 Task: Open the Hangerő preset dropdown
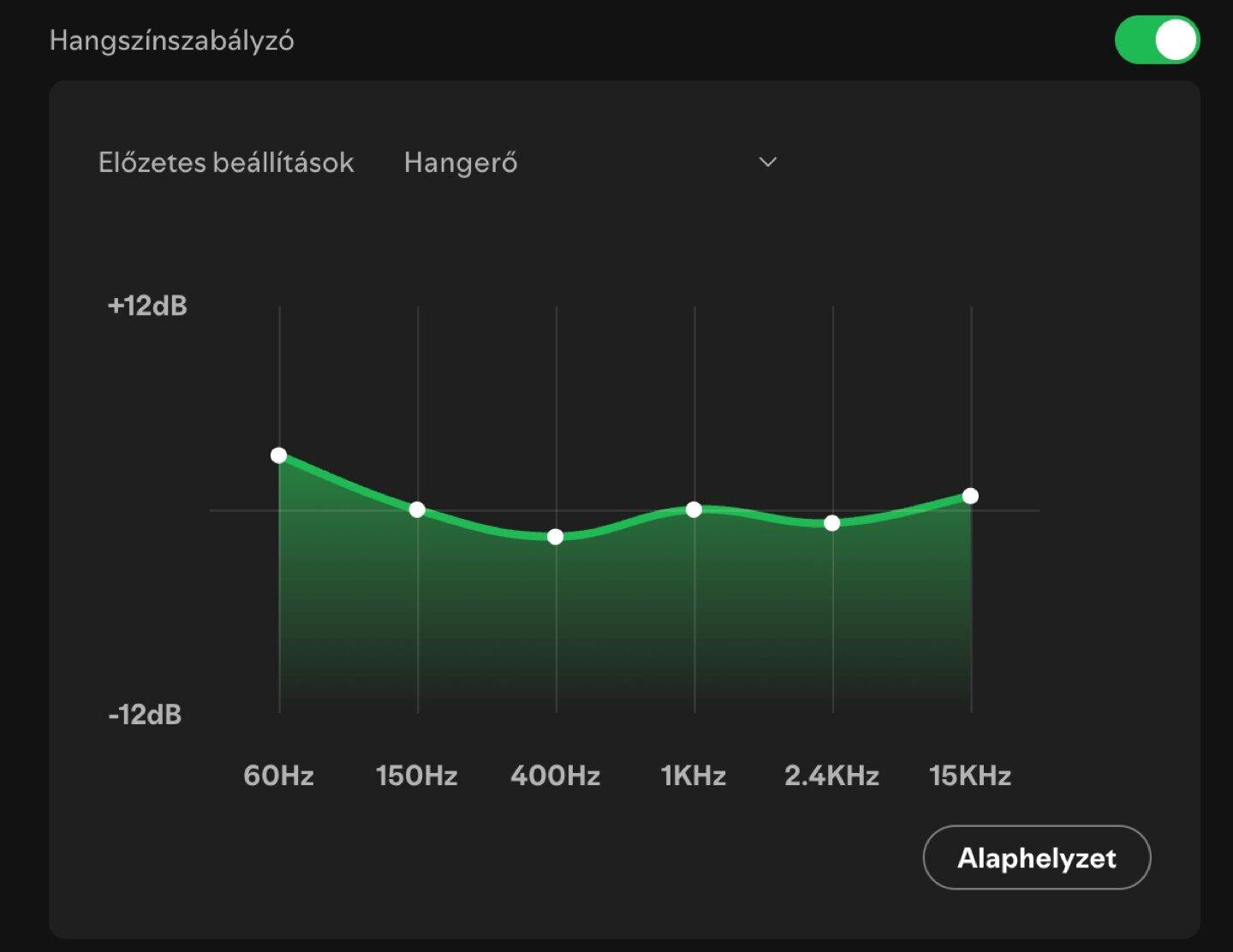591,162
